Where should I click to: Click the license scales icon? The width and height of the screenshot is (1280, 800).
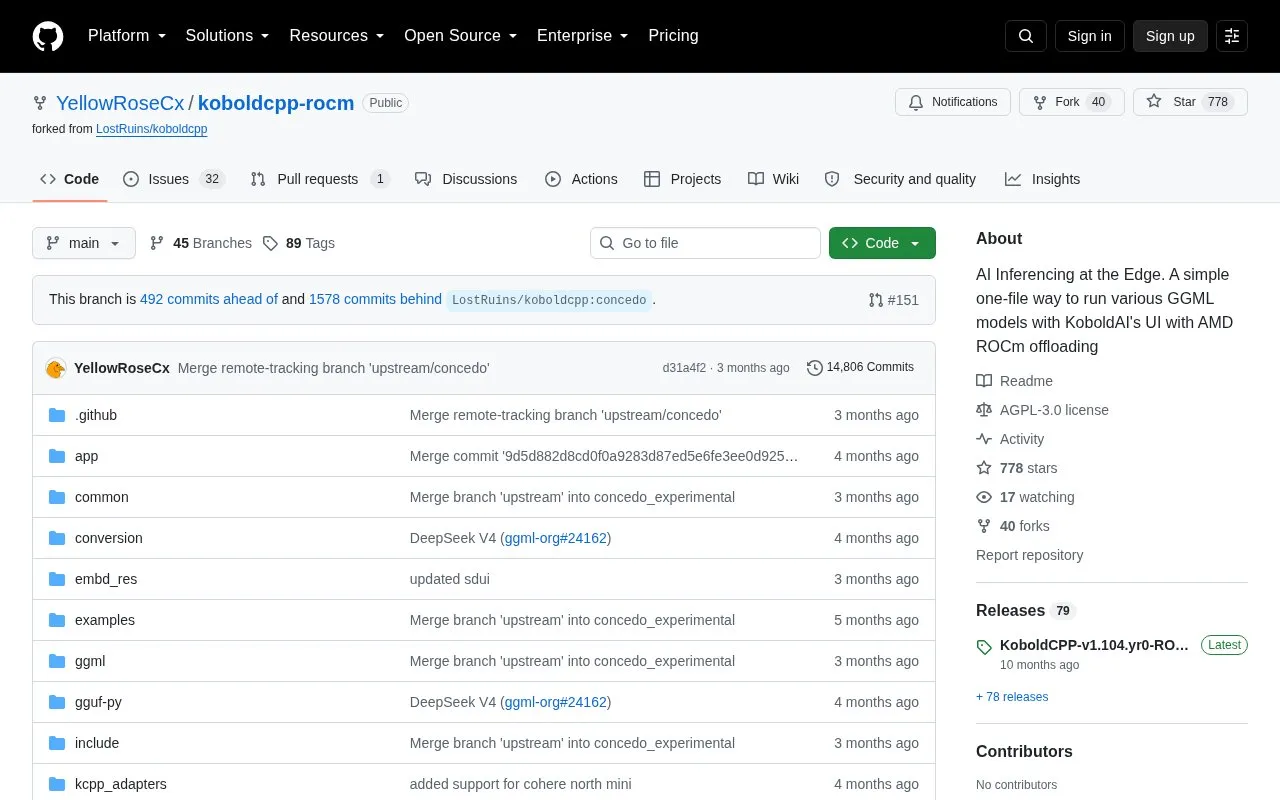[984, 410]
